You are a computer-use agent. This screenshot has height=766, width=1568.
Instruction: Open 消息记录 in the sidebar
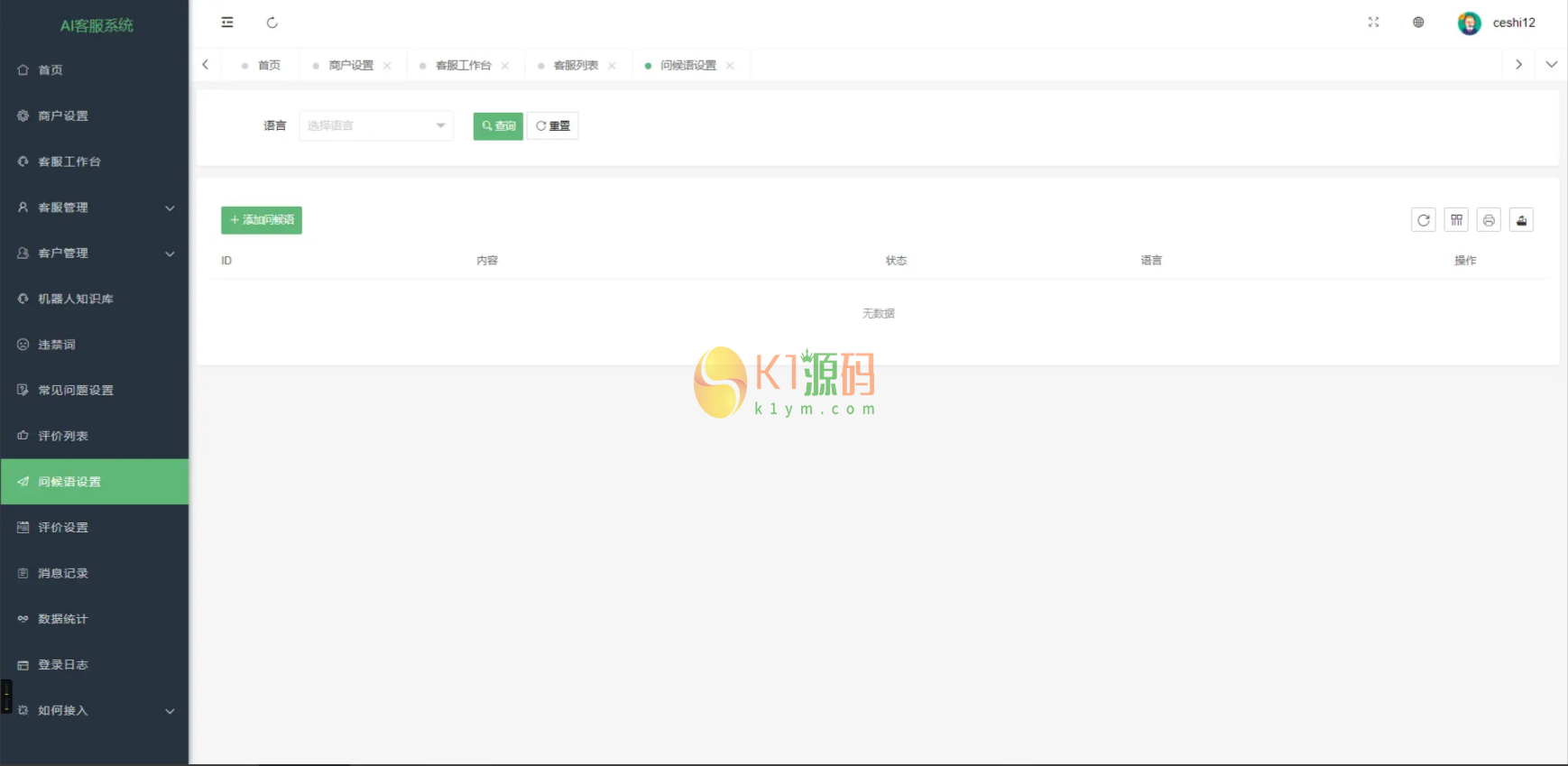point(95,573)
